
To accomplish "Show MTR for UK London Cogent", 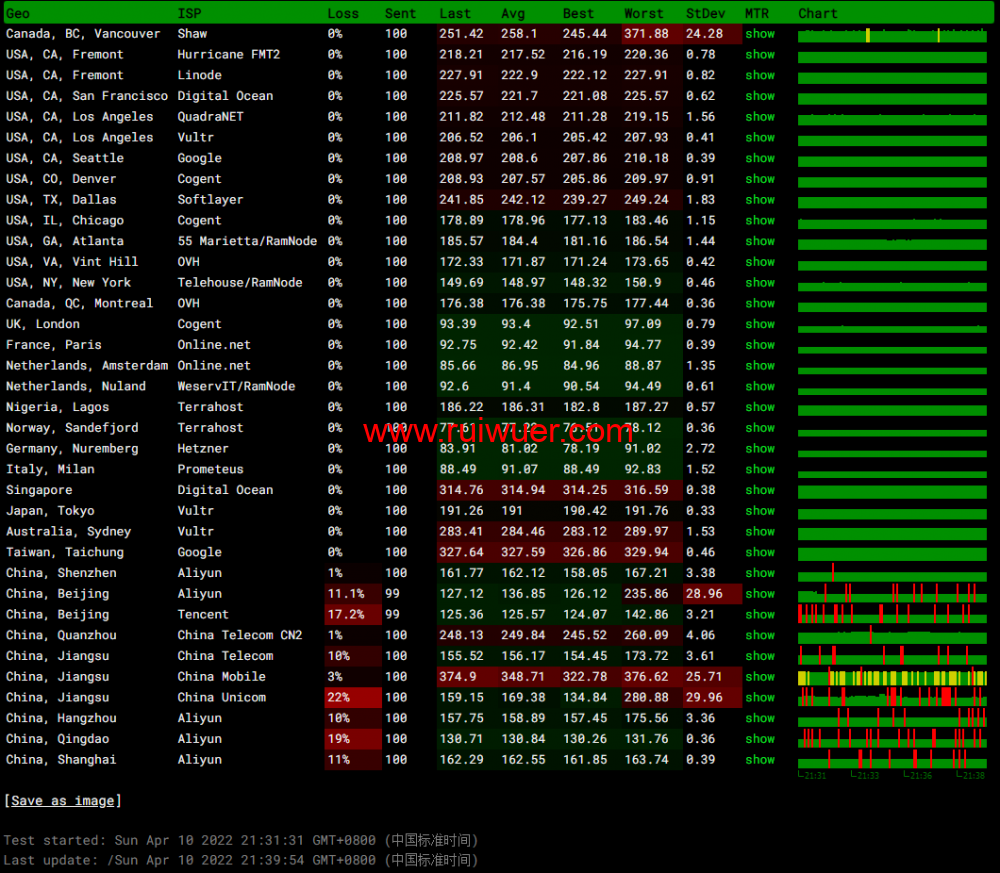I will (759, 324).
